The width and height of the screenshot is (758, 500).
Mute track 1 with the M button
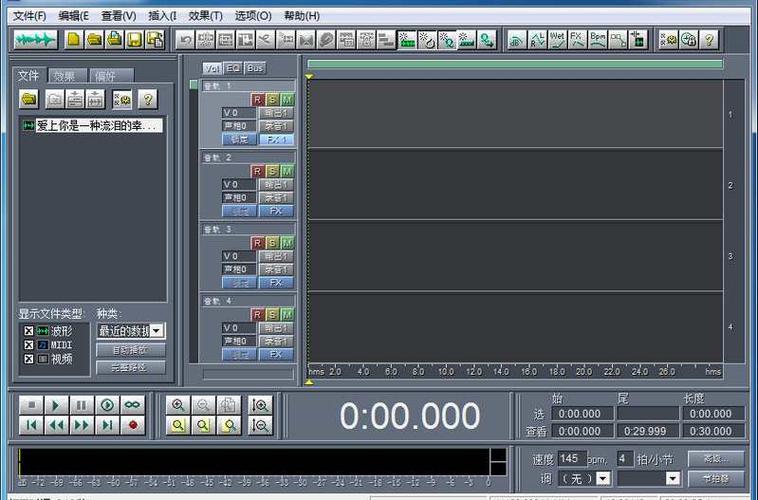pyautogui.click(x=287, y=100)
